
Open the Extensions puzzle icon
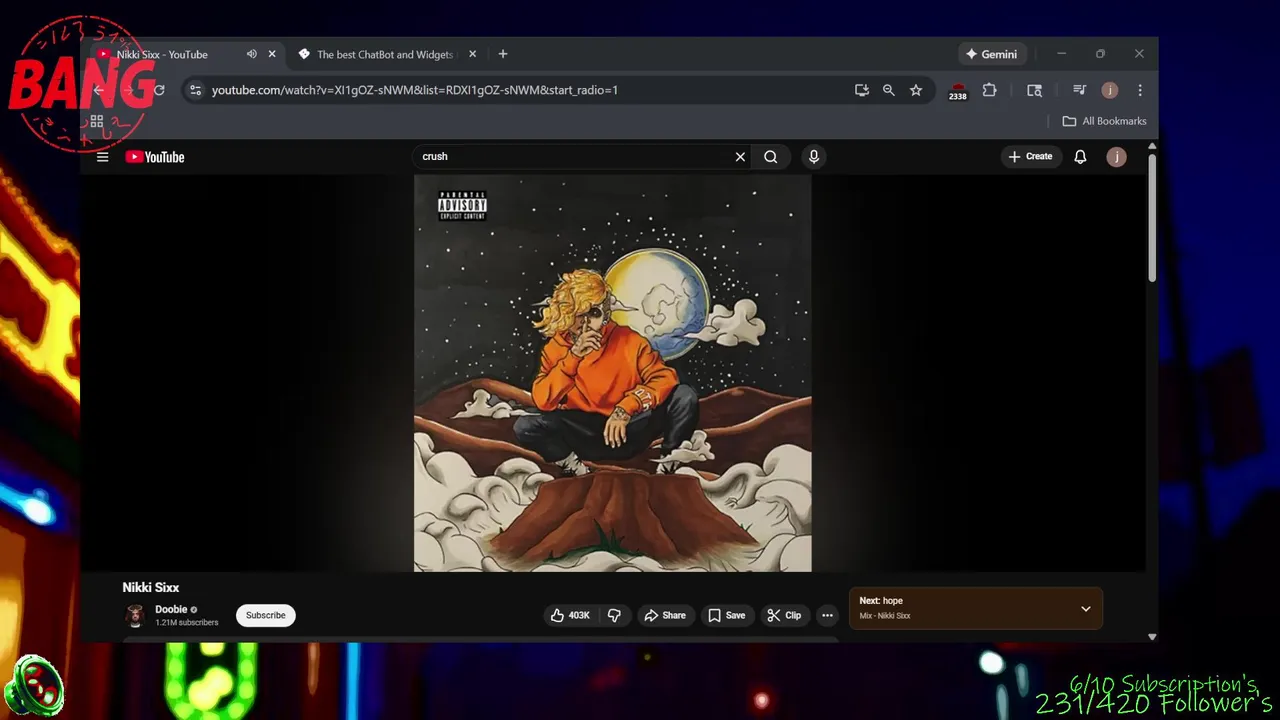pos(989,90)
